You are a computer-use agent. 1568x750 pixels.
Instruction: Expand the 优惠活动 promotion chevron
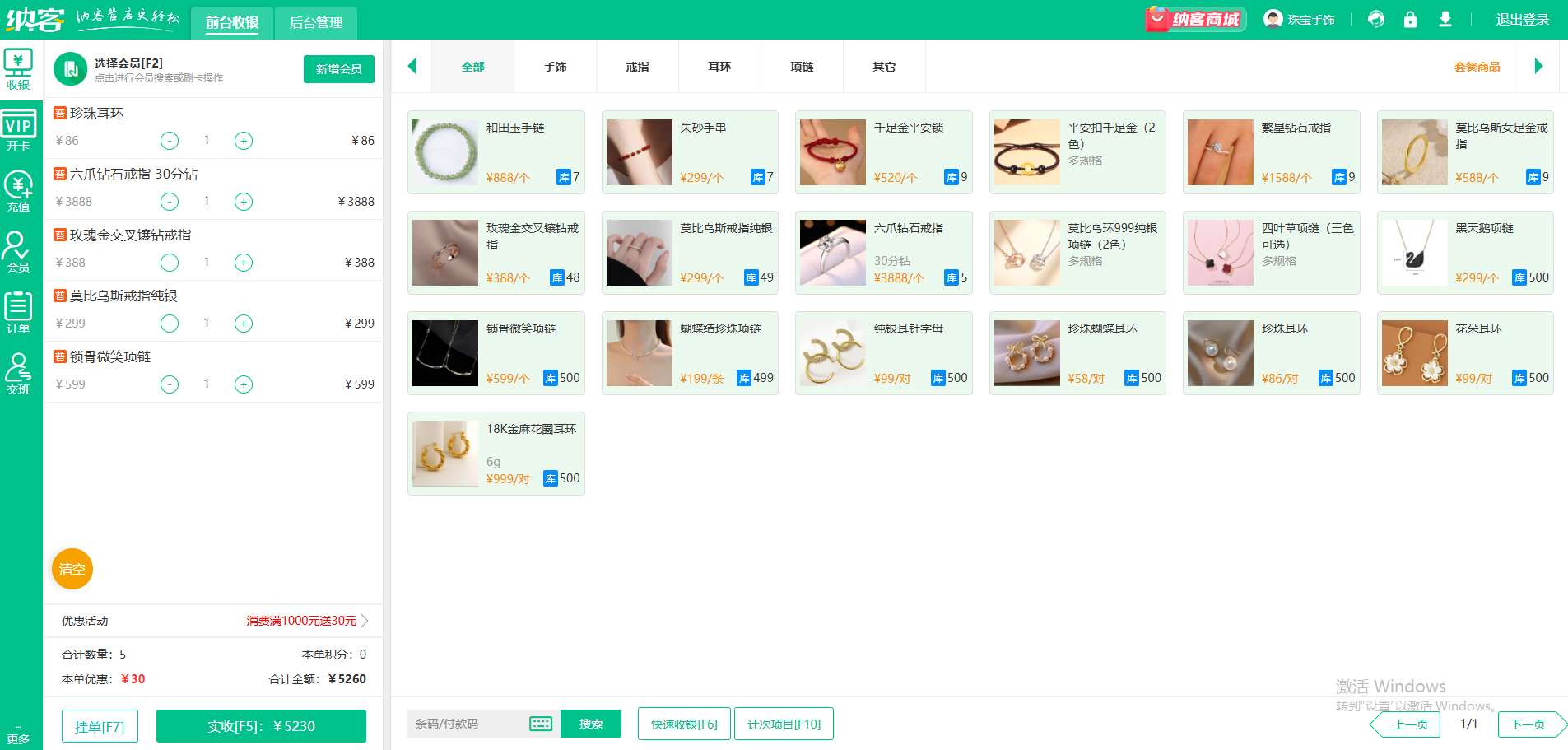point(365,621)
